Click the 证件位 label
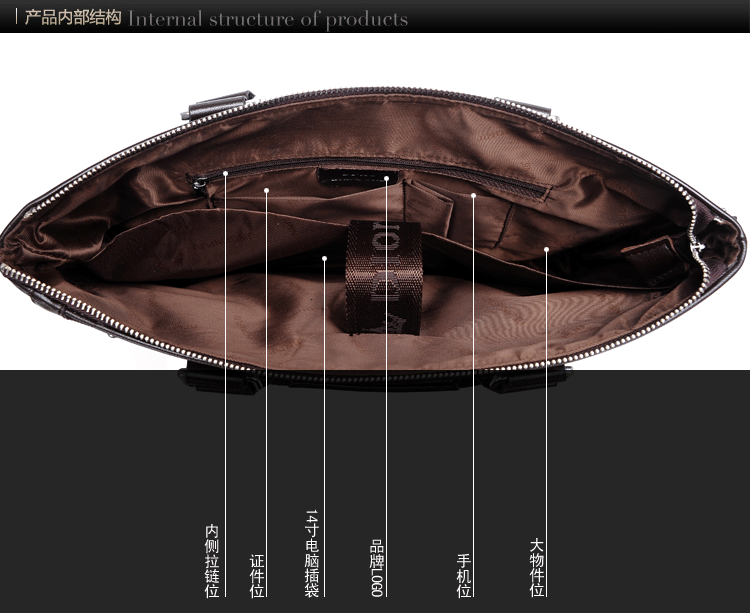The height and width of the screenshot is (614, 750). [257, 576]
